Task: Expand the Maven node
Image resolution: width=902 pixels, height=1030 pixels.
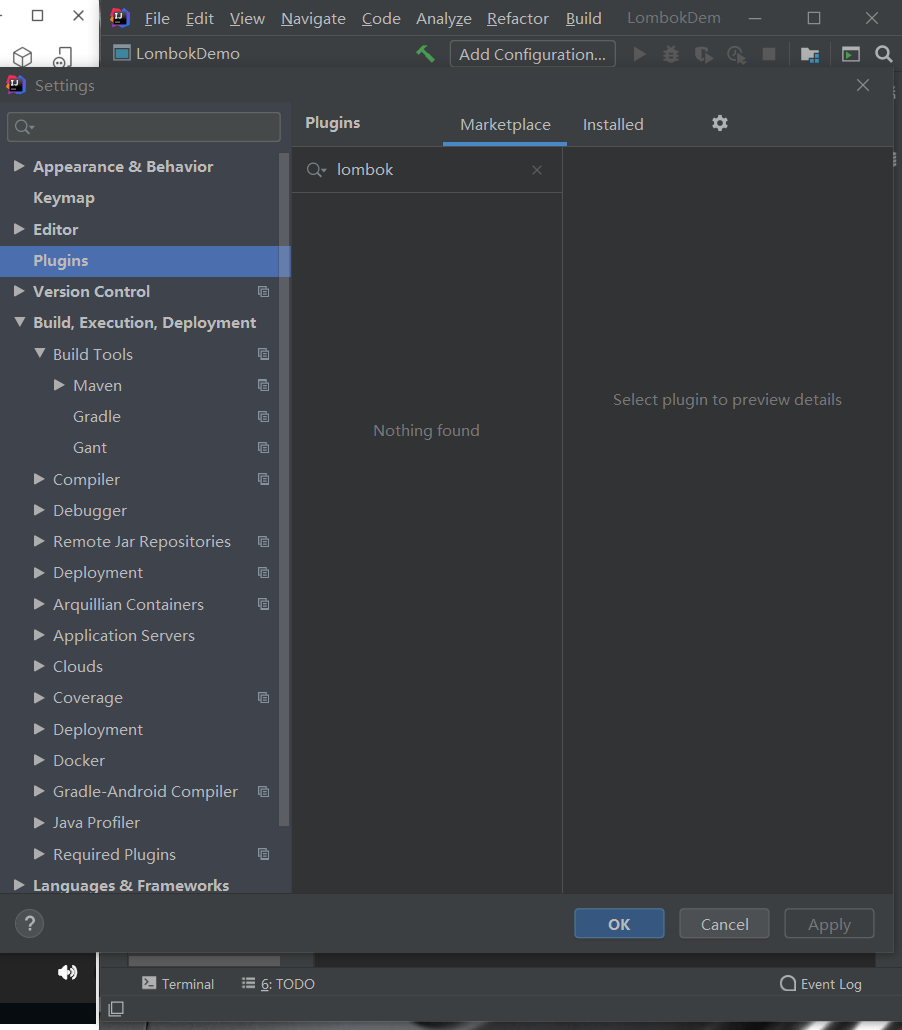Action: coord(59,385)
